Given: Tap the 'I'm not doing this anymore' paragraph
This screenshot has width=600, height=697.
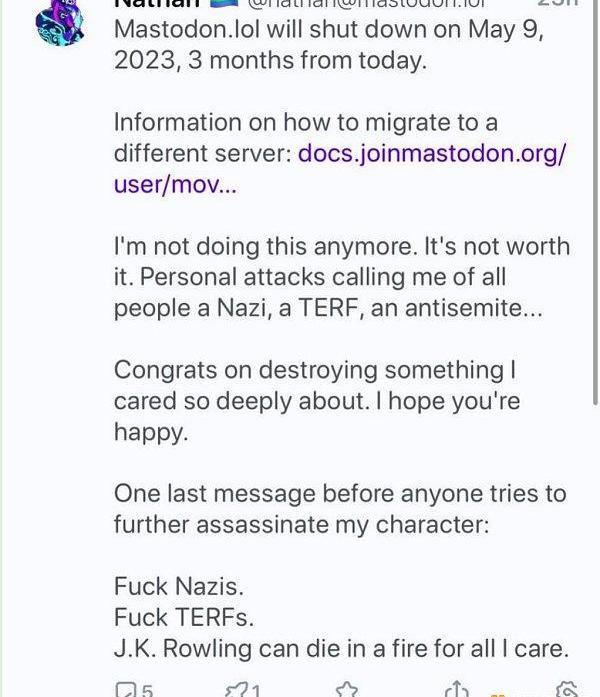Looking at the screenshot, I should coord(340,277).
